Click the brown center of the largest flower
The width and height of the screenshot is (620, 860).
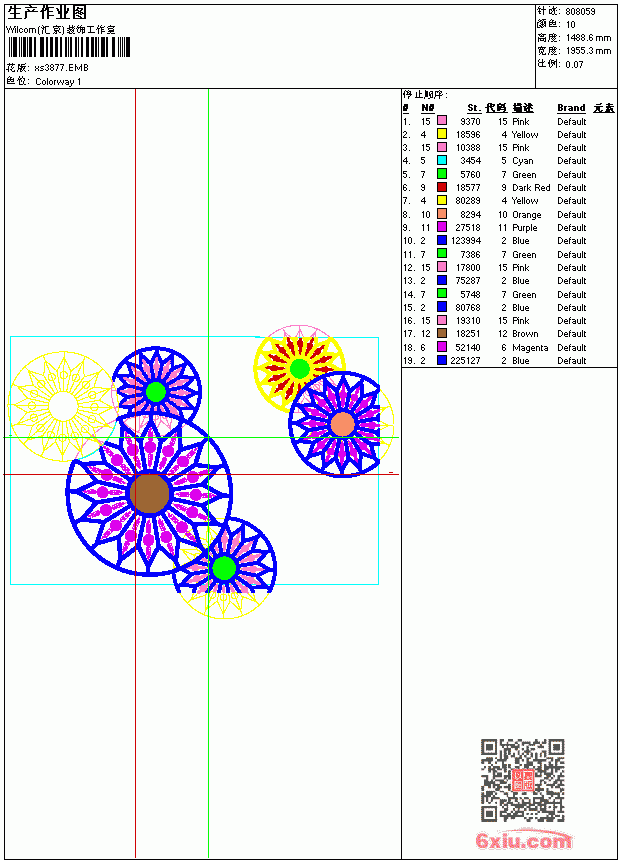pyautogui.click(x=149, y=494)
